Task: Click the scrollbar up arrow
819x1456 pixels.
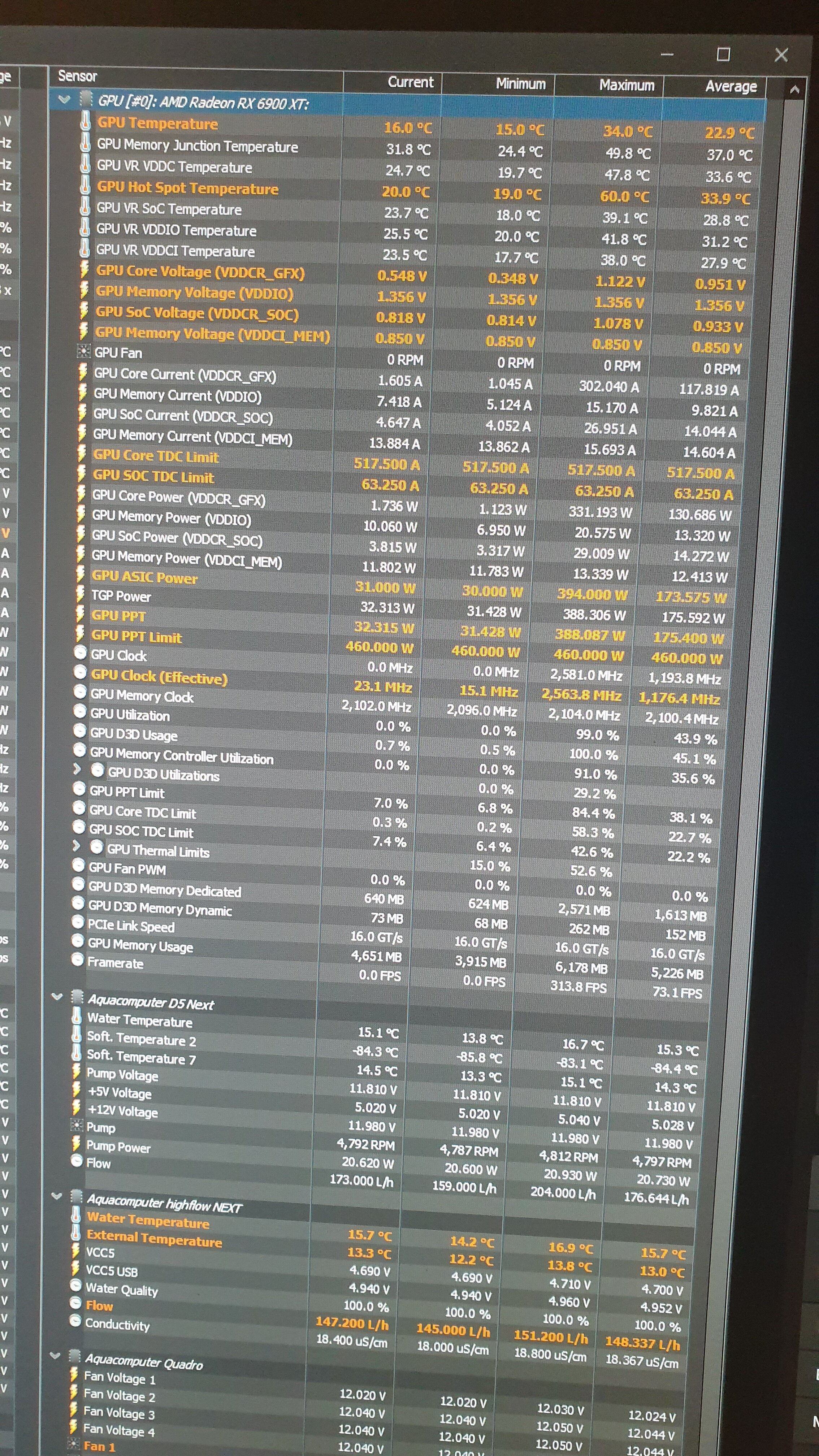Action: pos(794,89)
